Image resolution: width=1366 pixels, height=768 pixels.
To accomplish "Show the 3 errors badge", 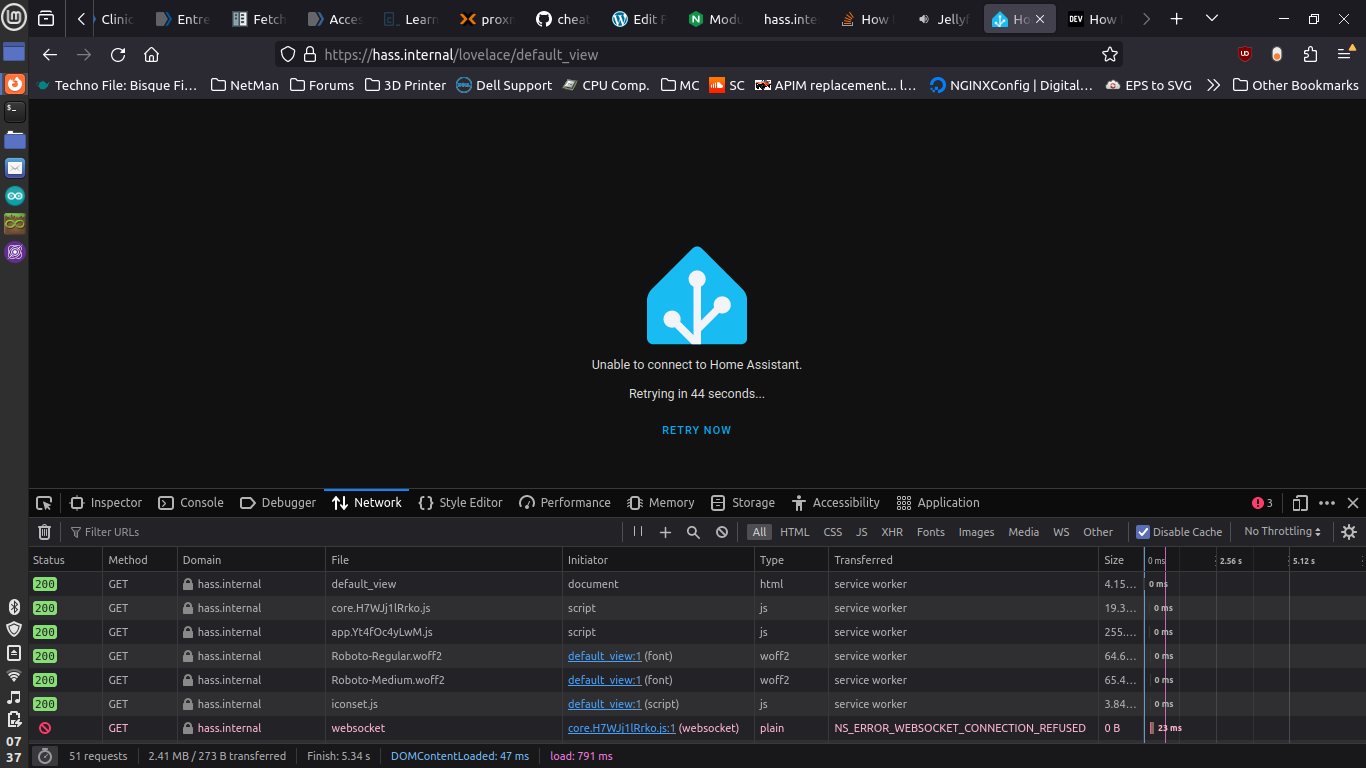I will pyautogui.click(x=1262, y=503).
